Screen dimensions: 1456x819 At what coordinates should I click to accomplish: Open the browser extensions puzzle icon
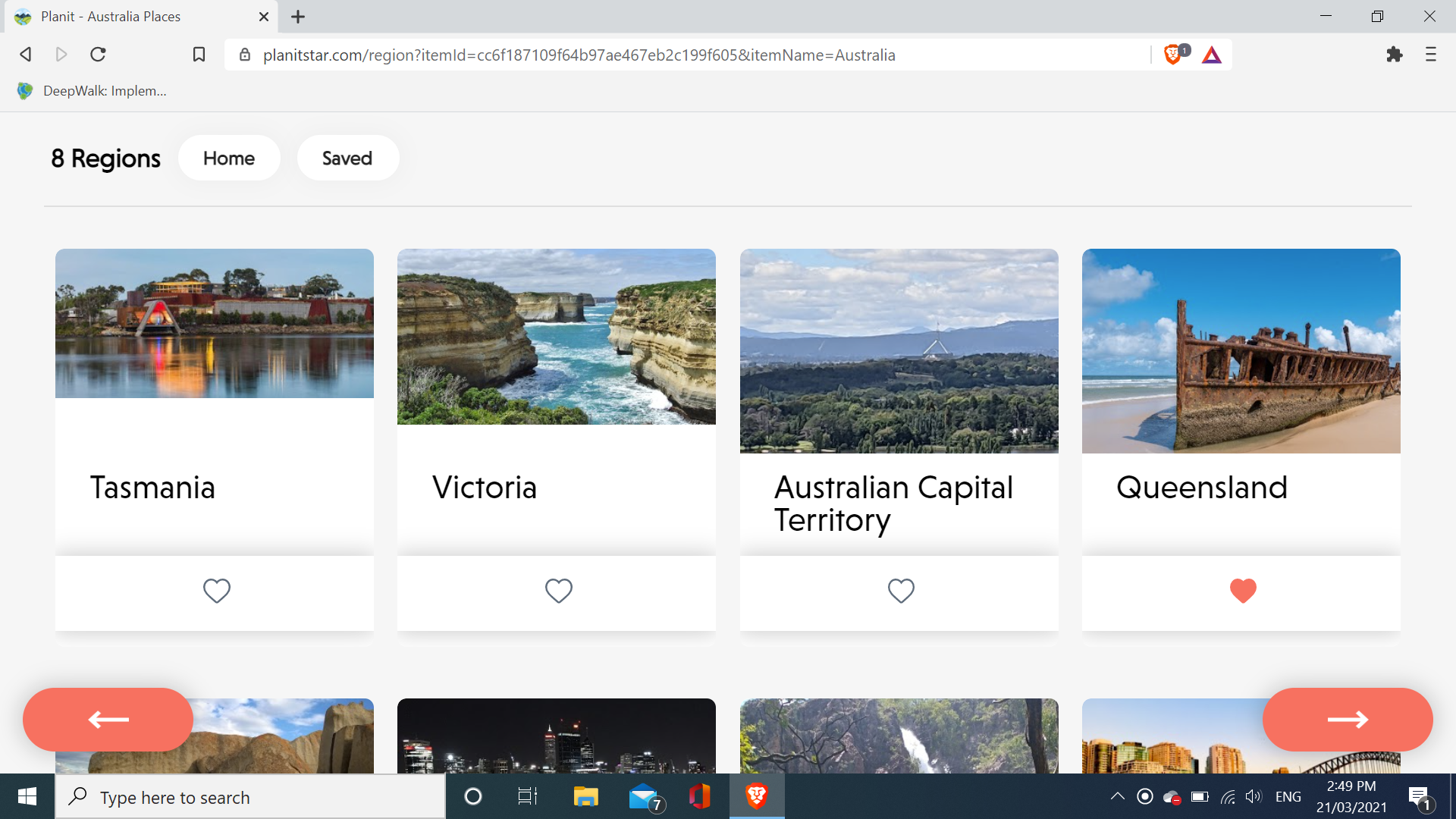pyautogui.click(x=1394, y=55)
